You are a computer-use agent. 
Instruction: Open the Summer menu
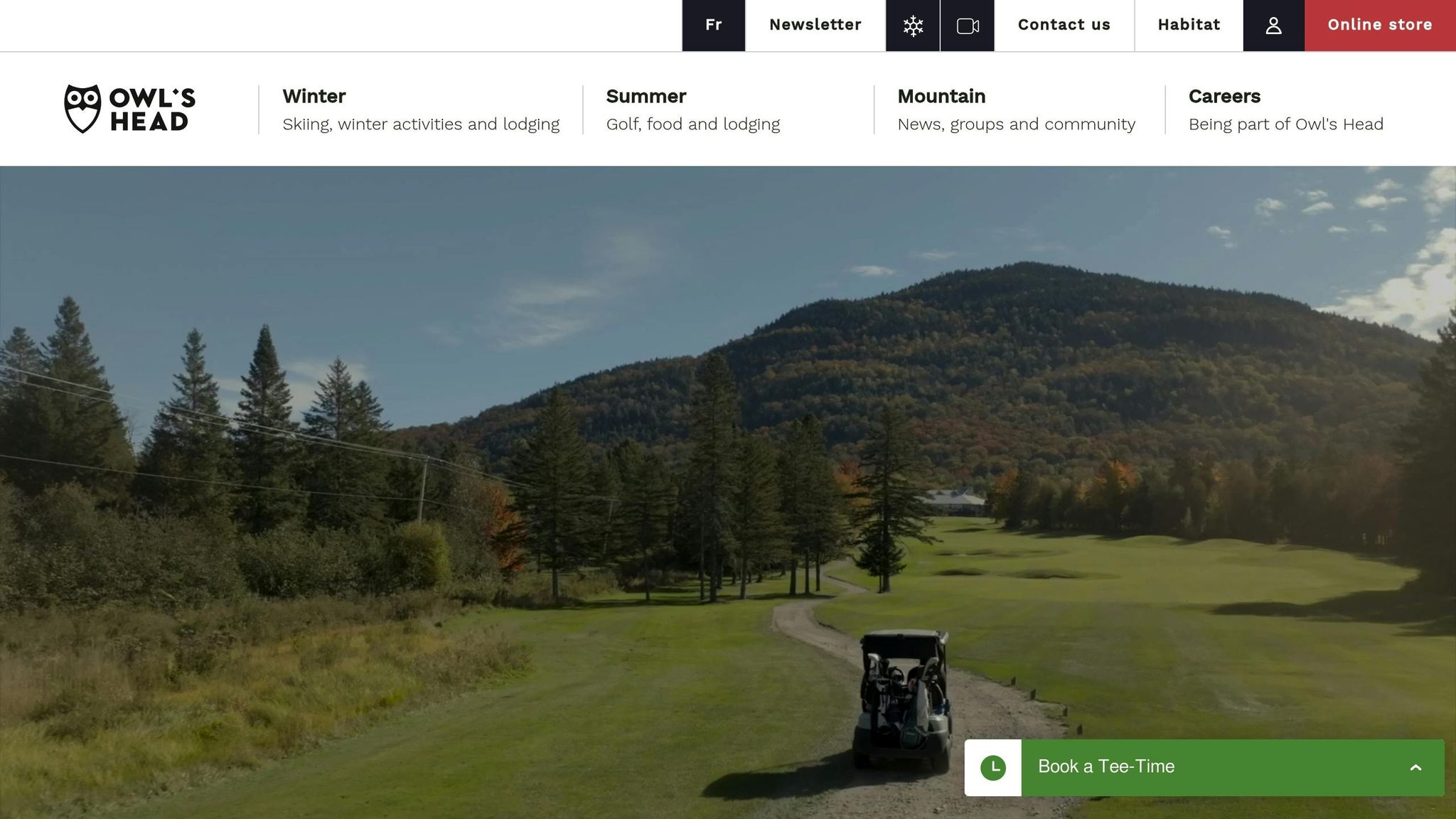[646, 96]
